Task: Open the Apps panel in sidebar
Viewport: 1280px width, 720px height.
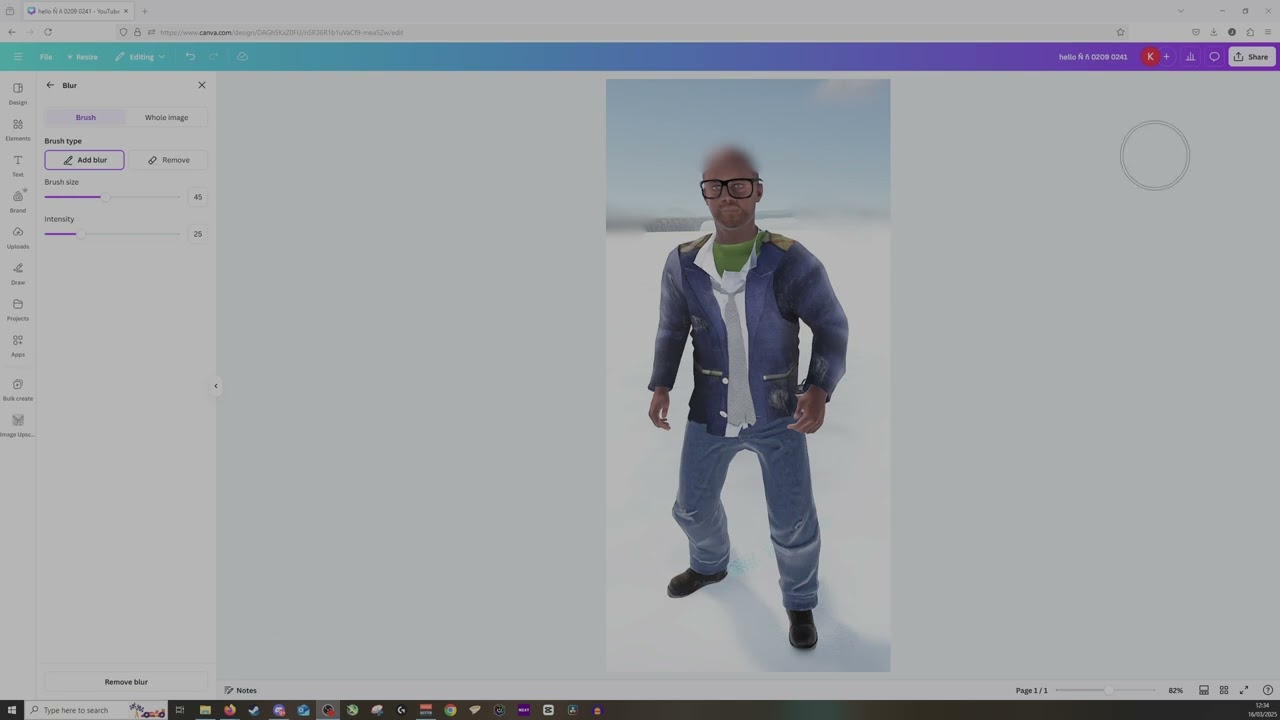Action: pos(18,345)
